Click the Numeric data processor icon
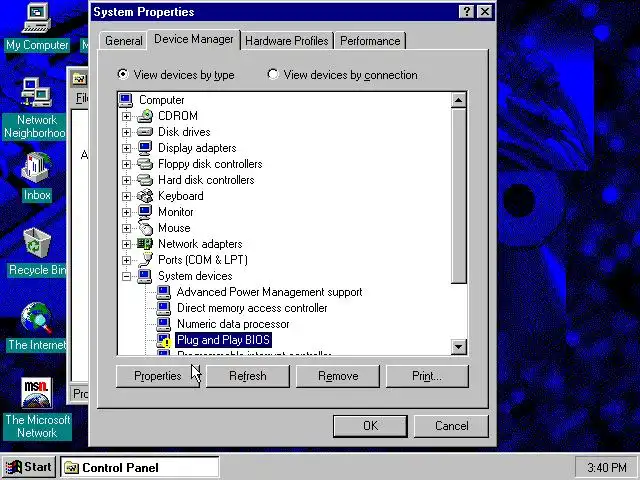Screen dimensions: 640x480 pos(164,324)
